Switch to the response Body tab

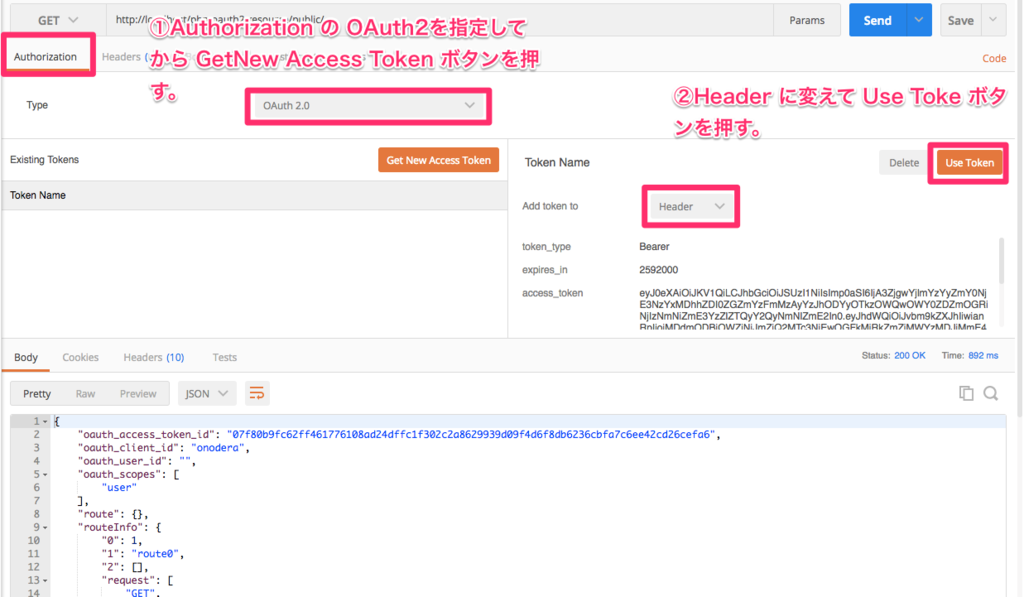(x=26, y=357)
